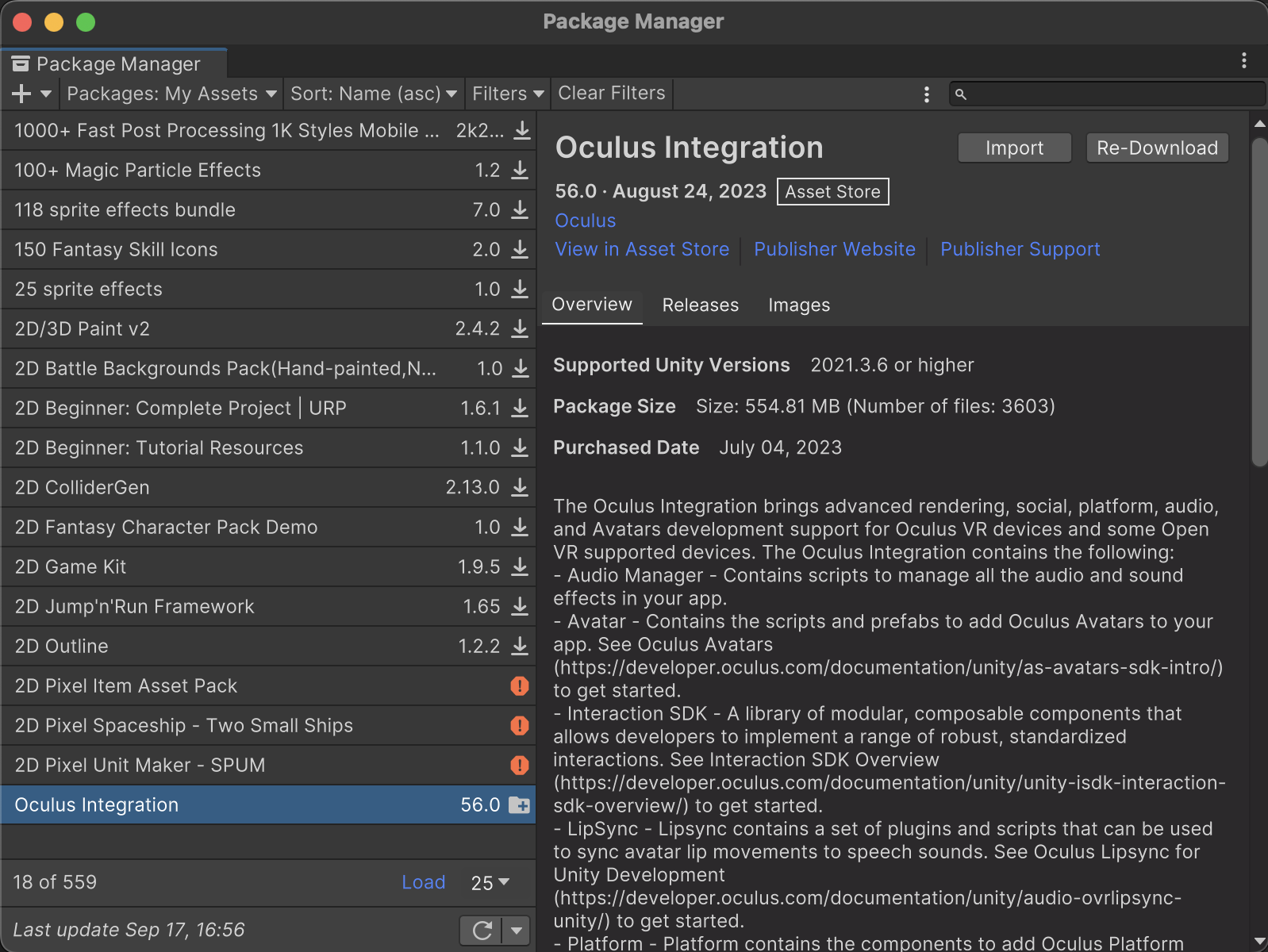Click the scrollbar up arrow
This screenshot has width=1268, height=952.
(1259, 124)
